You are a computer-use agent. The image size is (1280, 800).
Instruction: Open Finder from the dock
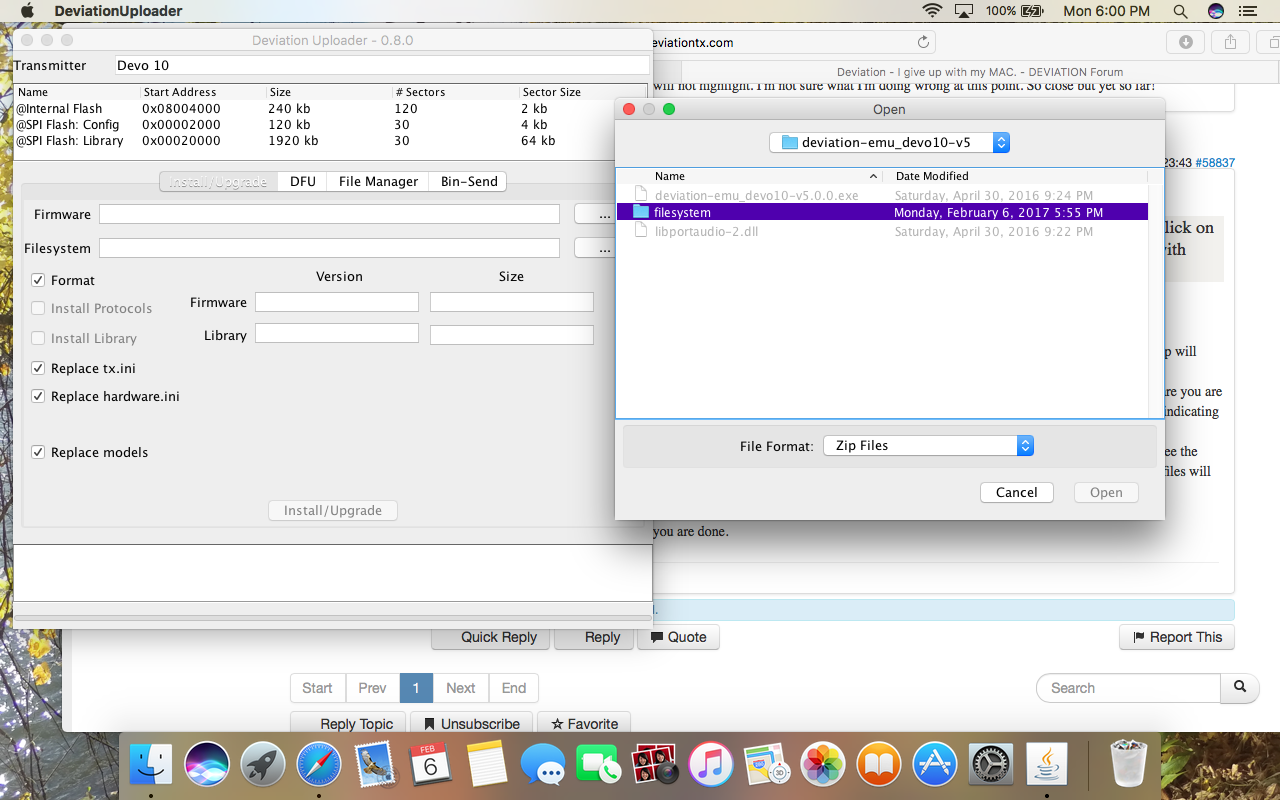click(x=152, y=766)
